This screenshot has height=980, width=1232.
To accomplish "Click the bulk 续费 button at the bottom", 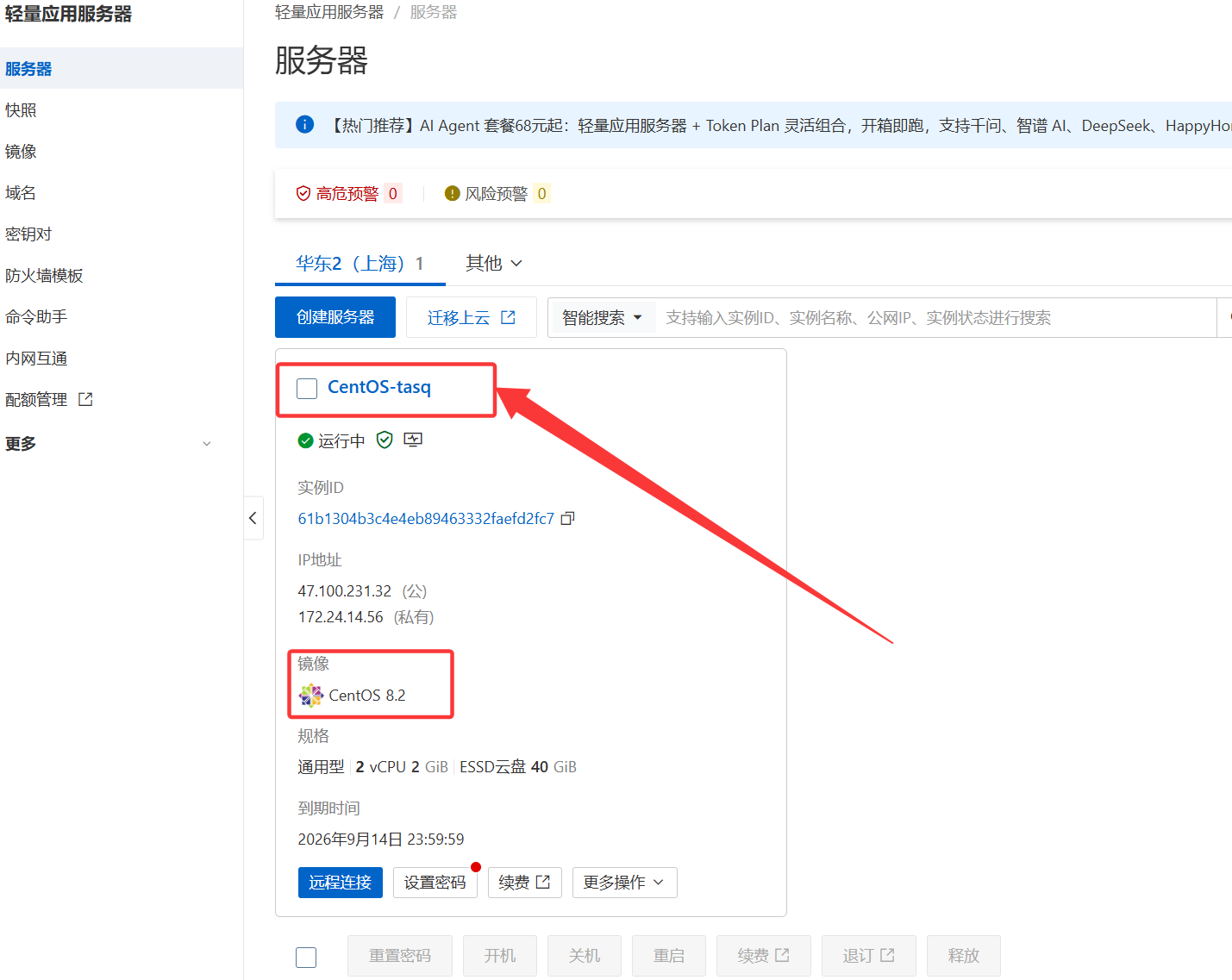I will [x=763, y=955].
